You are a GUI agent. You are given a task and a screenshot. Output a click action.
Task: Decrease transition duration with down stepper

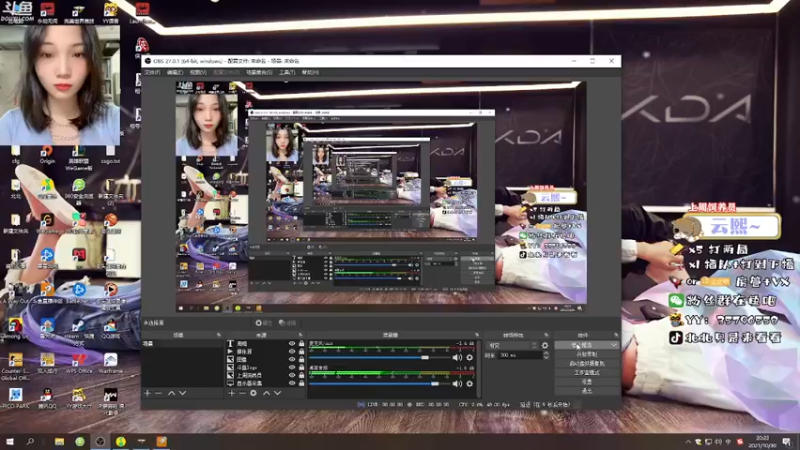click(x=545, y=357)
